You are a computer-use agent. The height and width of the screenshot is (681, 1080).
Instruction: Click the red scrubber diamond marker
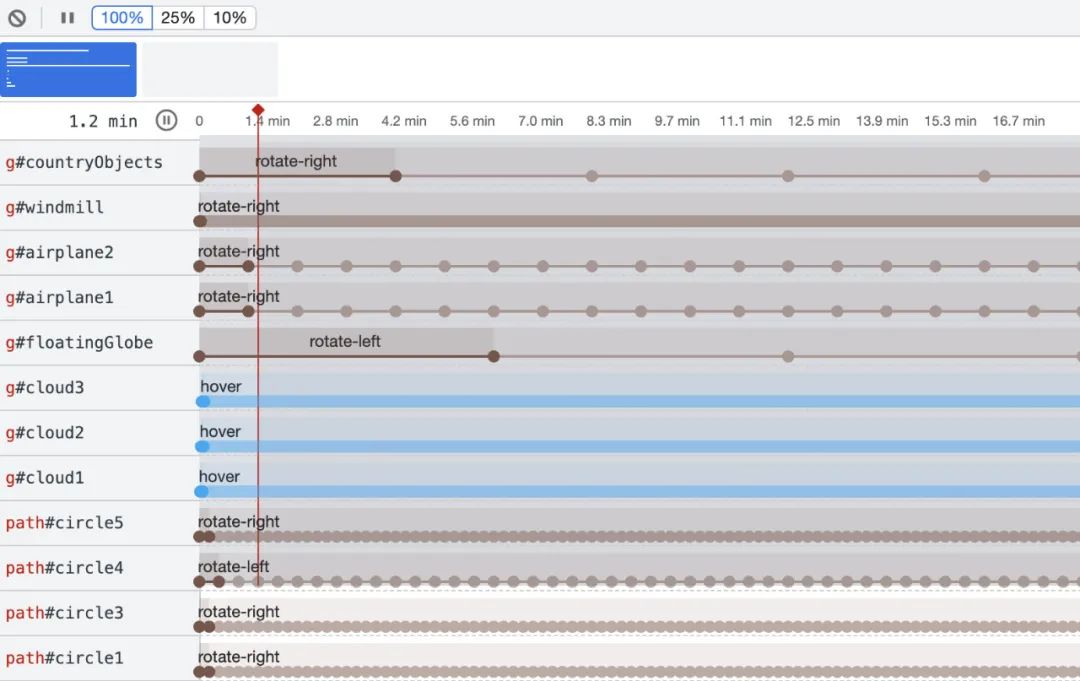point(258,109)
